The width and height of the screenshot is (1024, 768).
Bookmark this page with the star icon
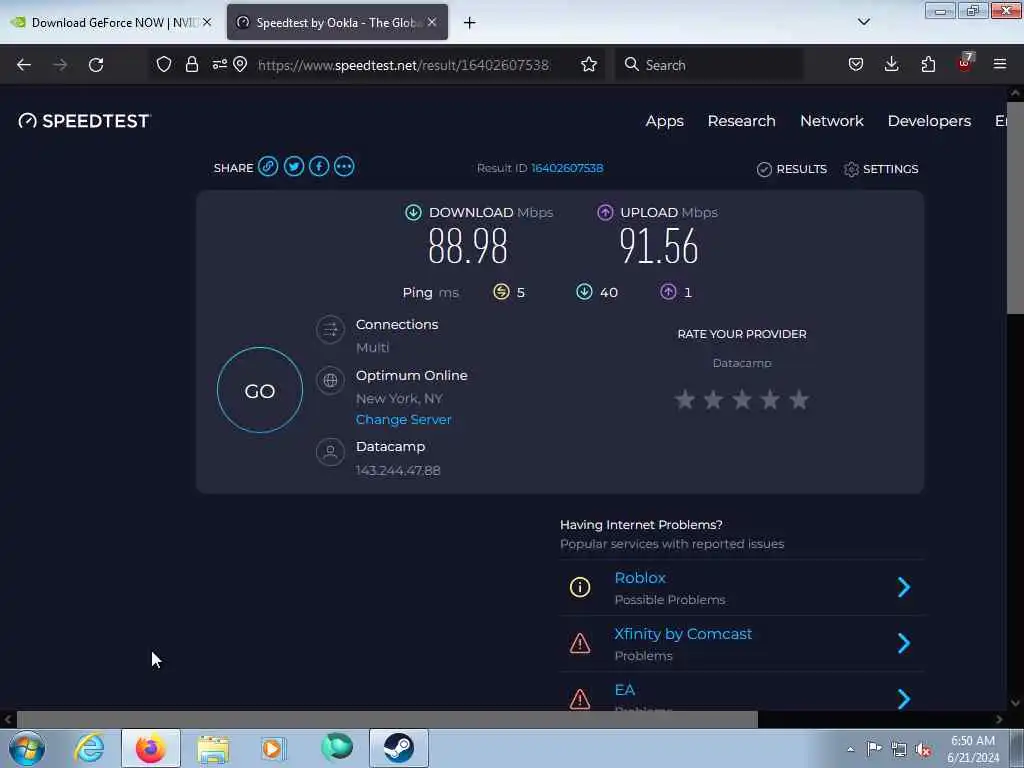(x=588, y=64)
